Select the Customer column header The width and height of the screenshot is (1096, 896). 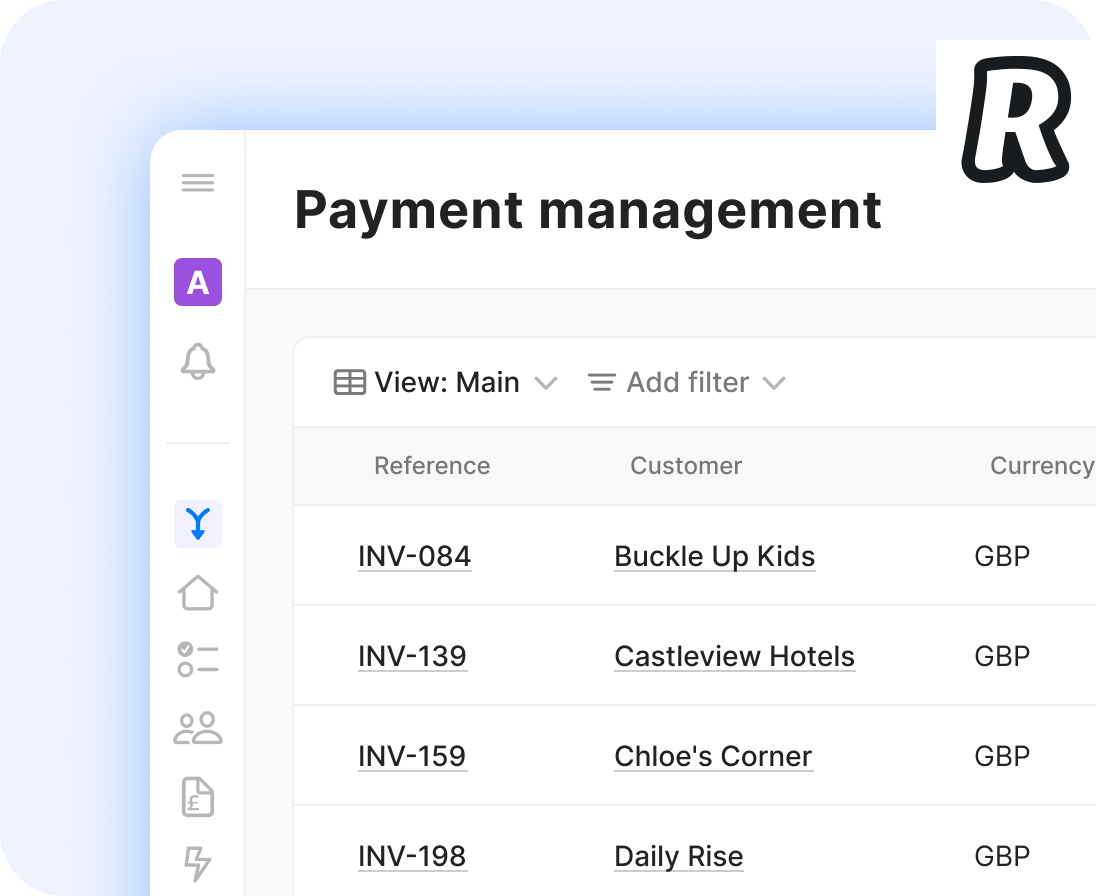(x=686, y=466)
